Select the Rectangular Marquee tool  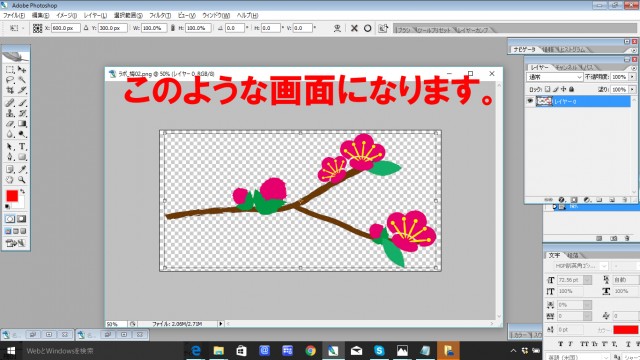pos(10,70)
